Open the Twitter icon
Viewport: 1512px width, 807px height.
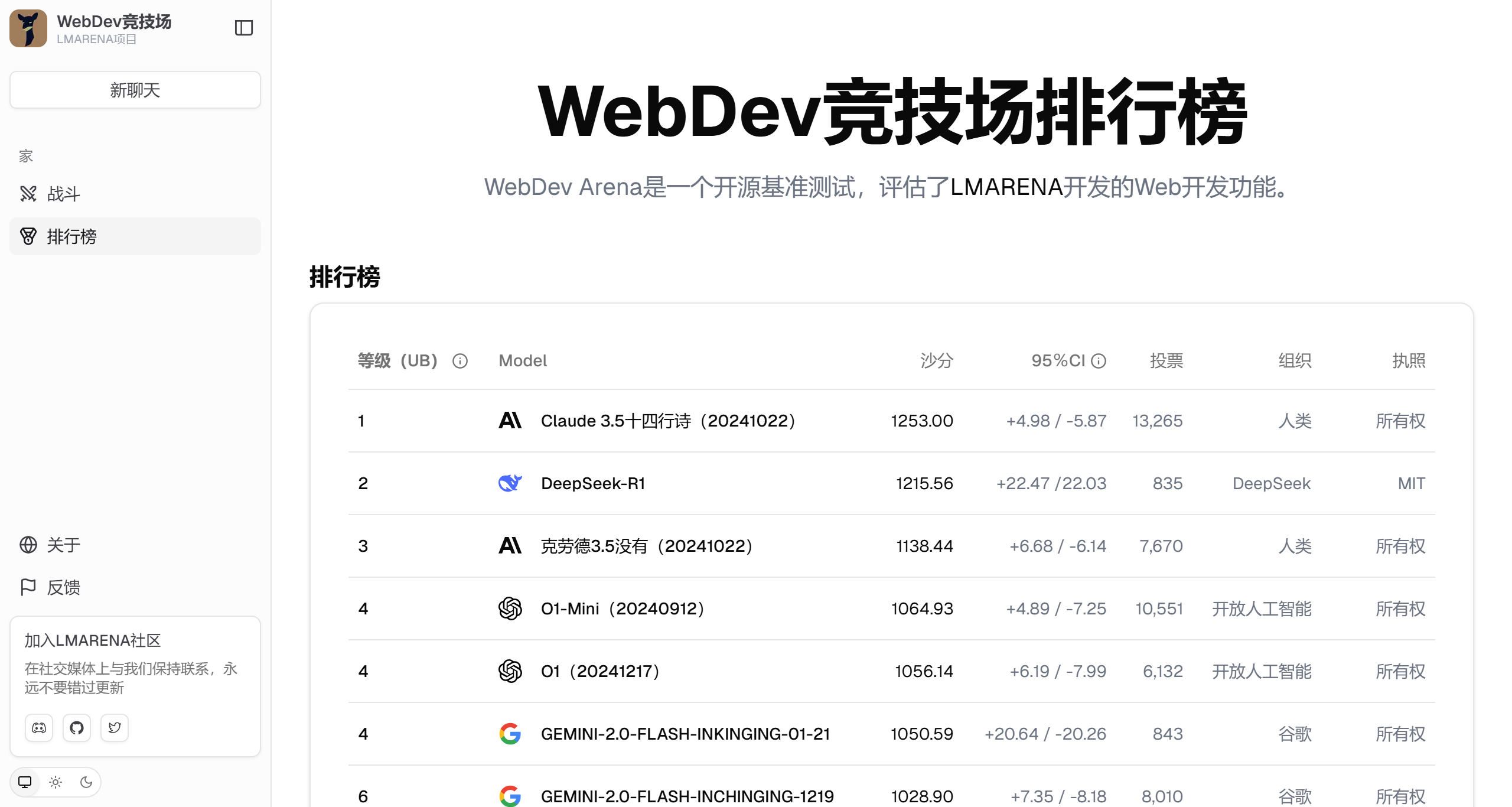[115, 728]
